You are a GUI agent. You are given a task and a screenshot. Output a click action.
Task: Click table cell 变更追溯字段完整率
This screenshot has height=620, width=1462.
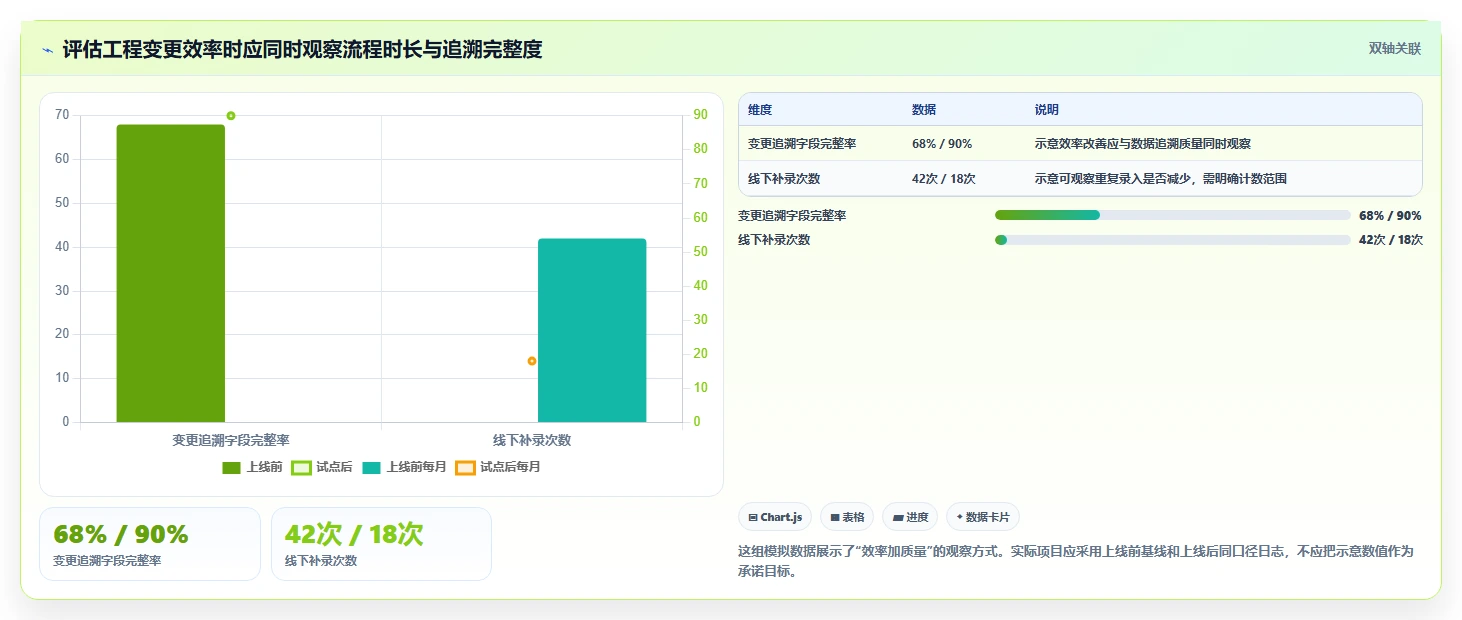pos(802,144)
